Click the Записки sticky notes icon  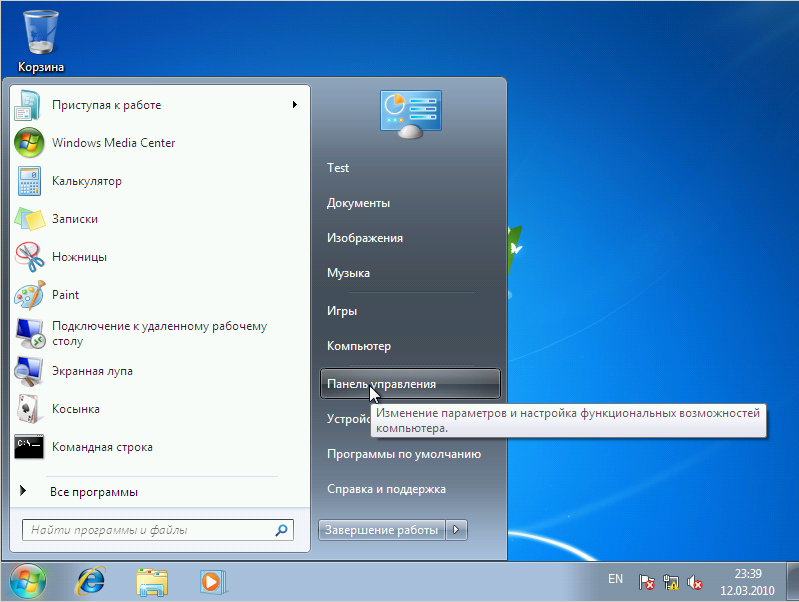(x=29, y=219)
